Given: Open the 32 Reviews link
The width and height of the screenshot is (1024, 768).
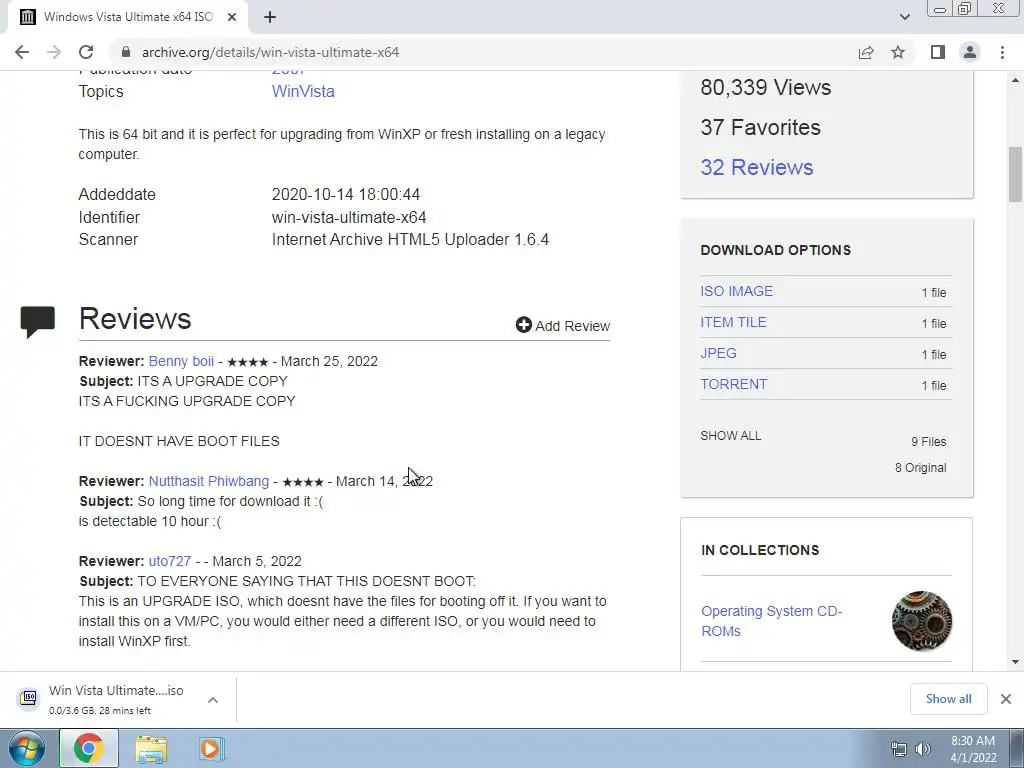Looking at the screenshot, I should point(757,167).
